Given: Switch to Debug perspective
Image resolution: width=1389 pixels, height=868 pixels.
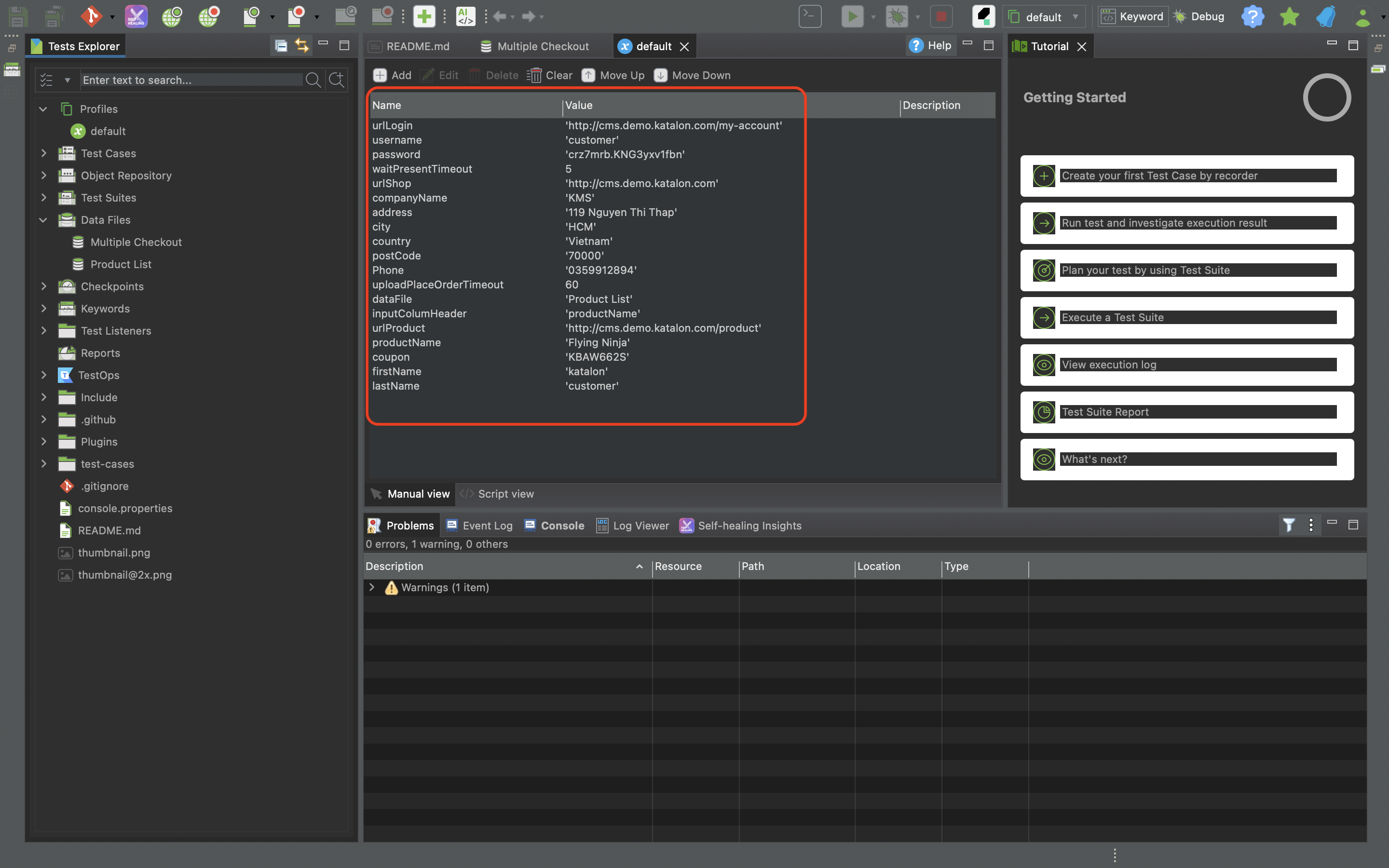Looking at the screenshot, I should click(1199, 16).
